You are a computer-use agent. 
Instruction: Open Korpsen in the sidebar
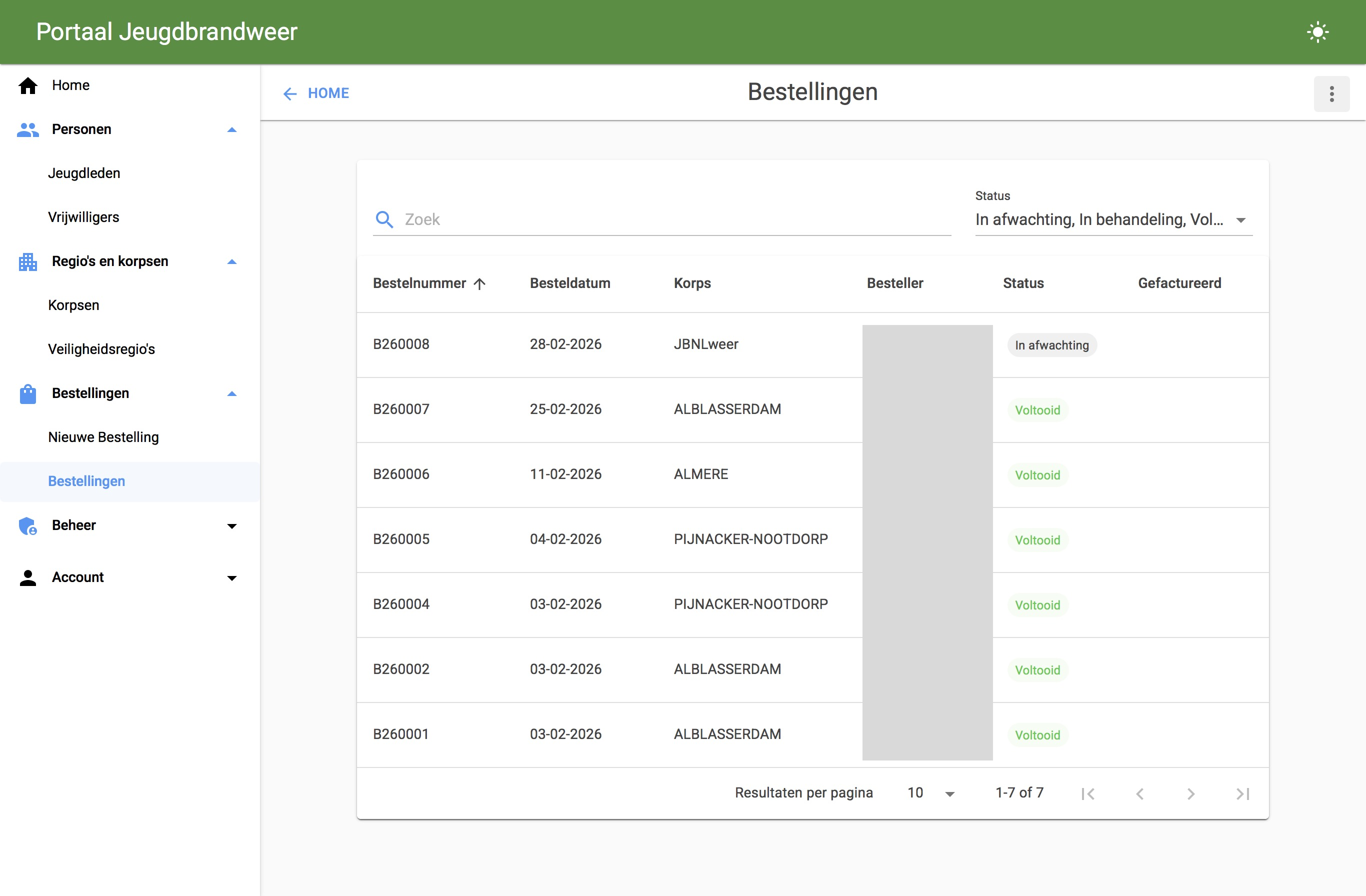[73, 305]
